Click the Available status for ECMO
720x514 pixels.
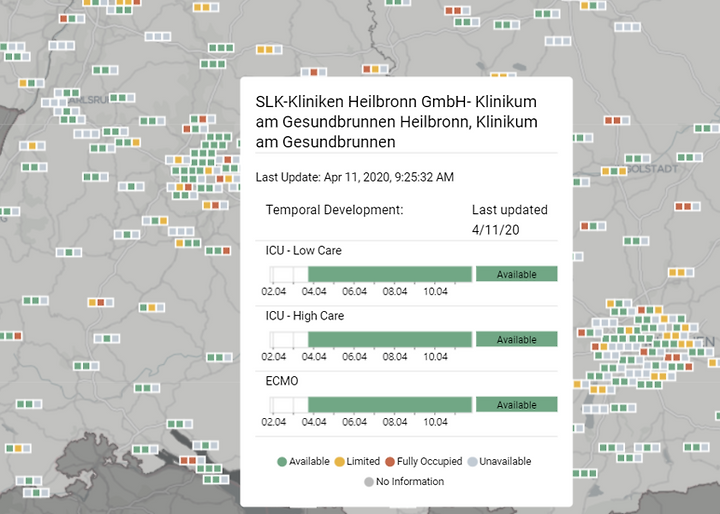coord(517,405)
